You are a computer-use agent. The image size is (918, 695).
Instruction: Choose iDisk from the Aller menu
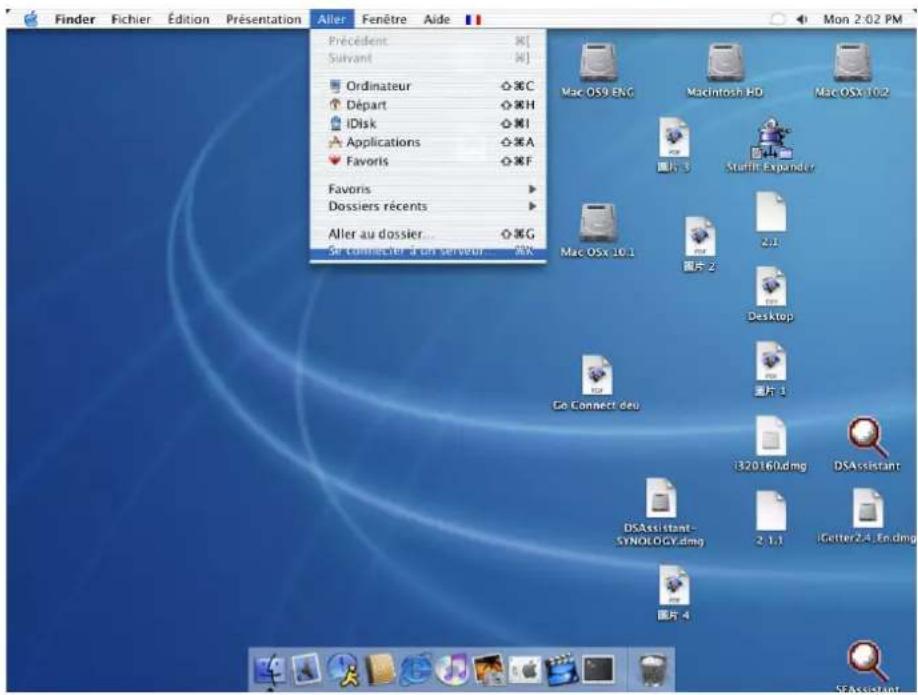428,124
